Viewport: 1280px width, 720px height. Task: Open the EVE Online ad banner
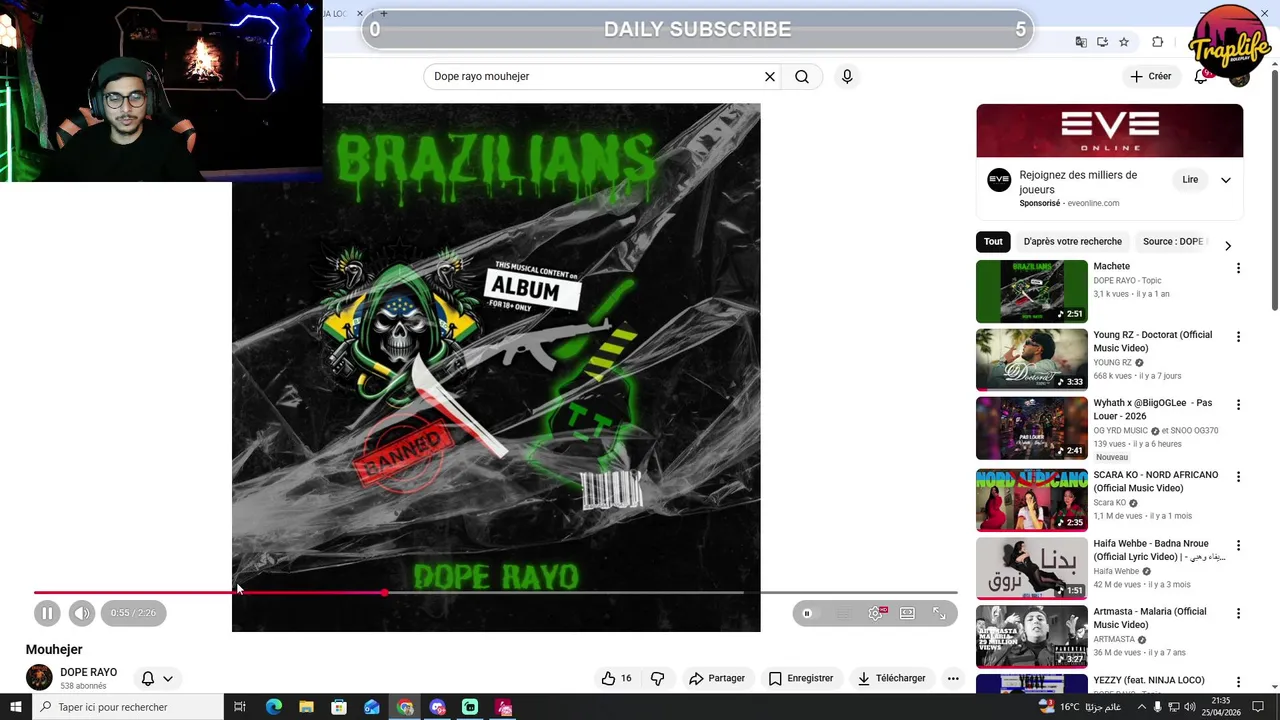(x=1110, y=130)
